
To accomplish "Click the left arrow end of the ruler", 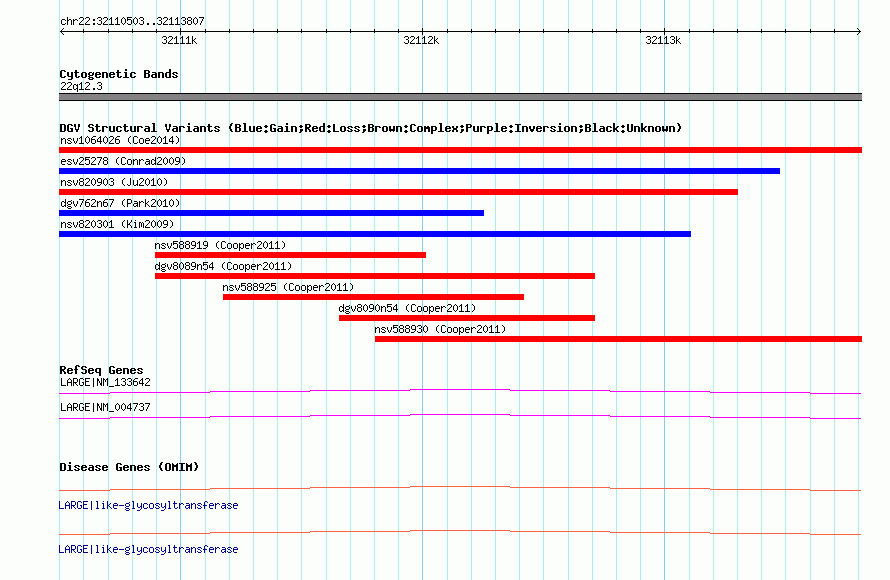I will [x=62, y=31].
